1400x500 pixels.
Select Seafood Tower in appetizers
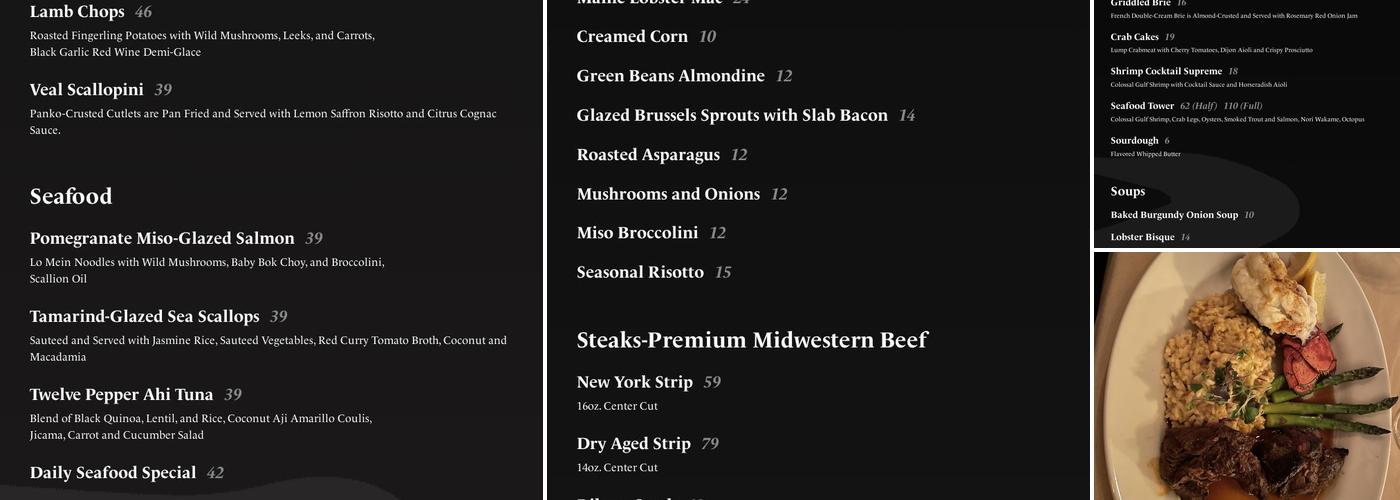(1142, 105)
